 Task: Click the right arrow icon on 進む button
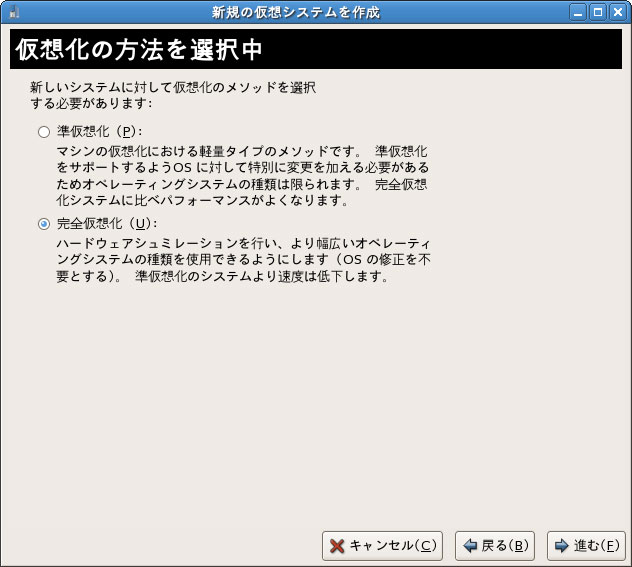point(561,546)
